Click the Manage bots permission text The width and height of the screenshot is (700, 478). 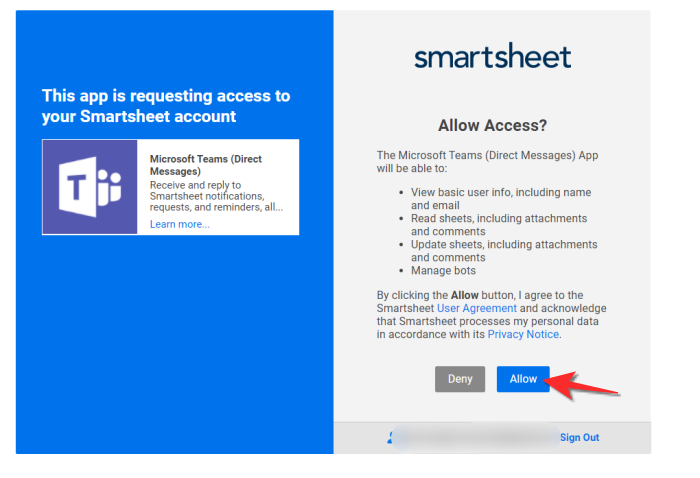(x=443, y=270)
